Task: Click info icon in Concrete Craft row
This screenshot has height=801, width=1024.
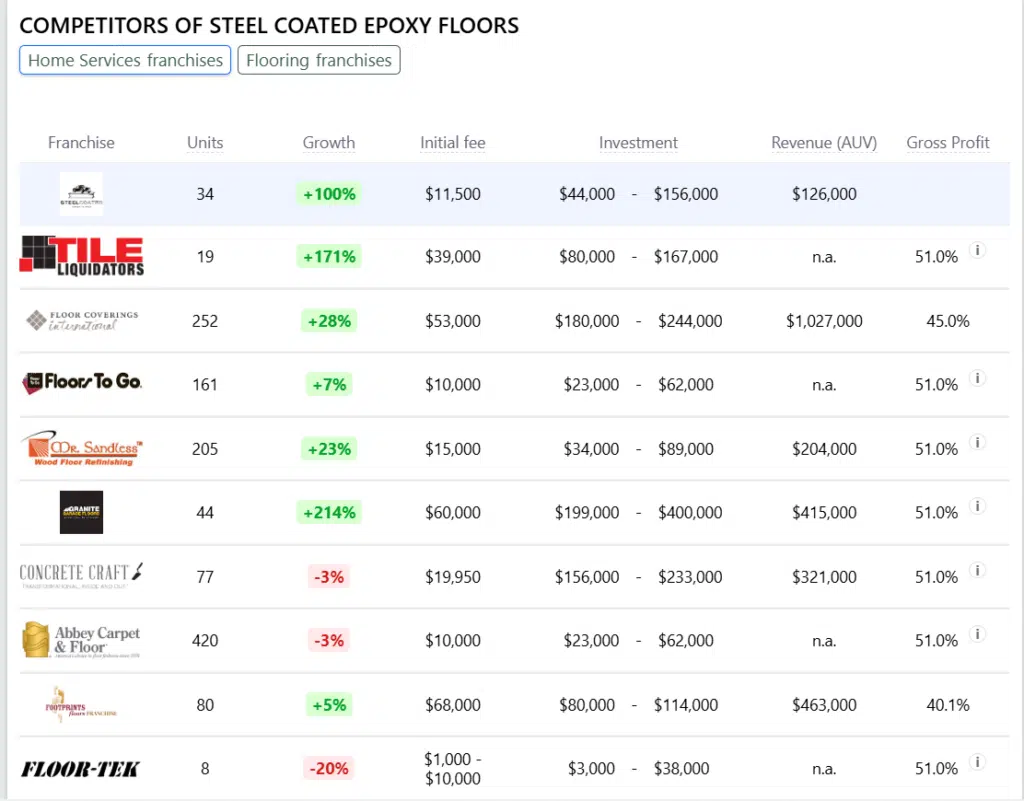Action: [978, 570]
